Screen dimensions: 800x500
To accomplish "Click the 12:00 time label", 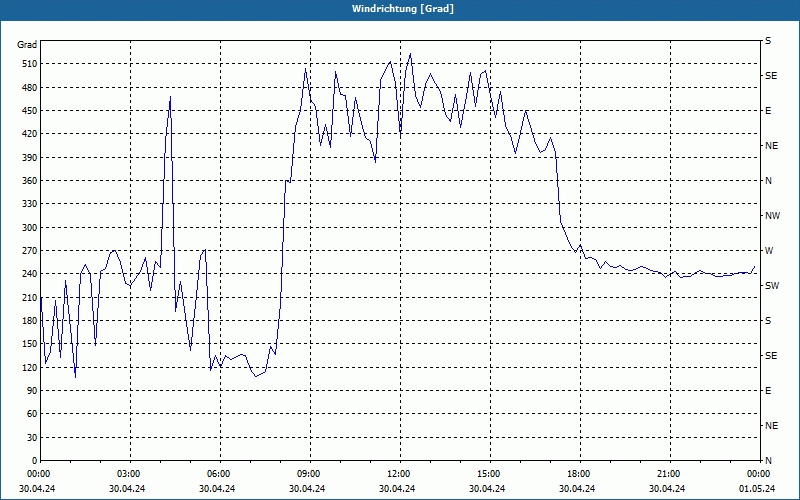I will pos(397,474).
